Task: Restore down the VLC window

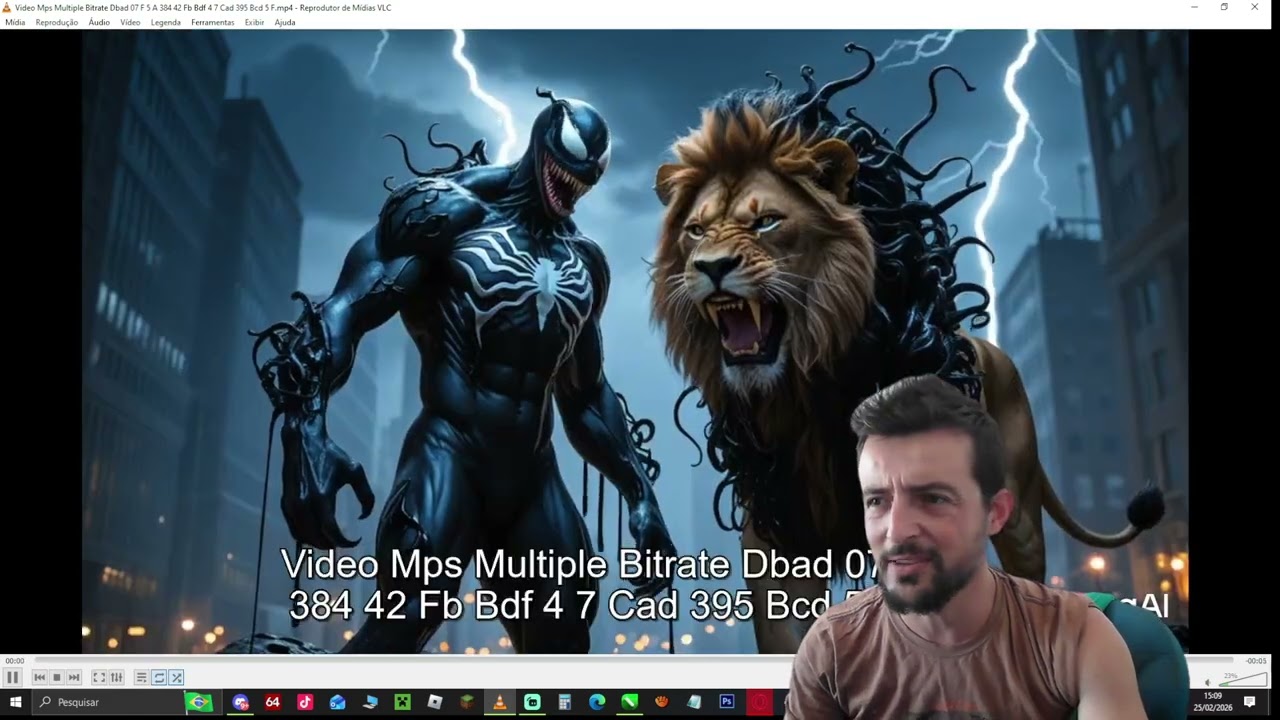Action: coord(1224,7)
